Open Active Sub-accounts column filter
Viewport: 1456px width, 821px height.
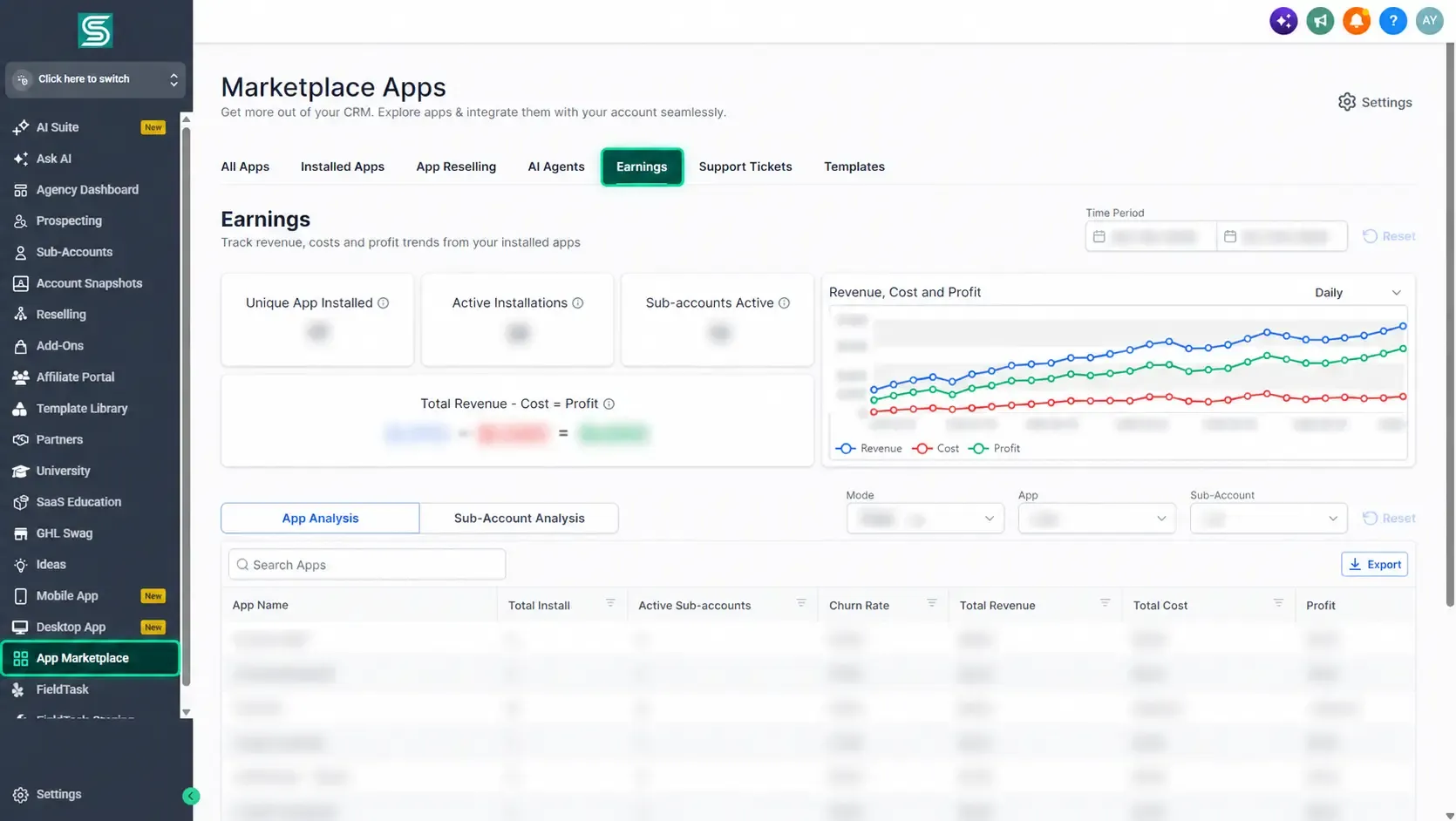[801, 603]
